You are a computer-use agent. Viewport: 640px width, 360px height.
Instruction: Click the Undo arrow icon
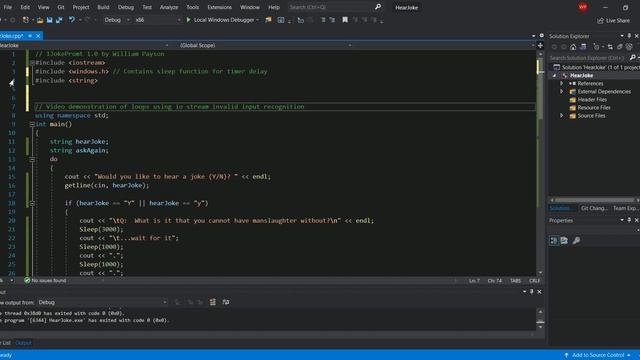coord(72,20)
